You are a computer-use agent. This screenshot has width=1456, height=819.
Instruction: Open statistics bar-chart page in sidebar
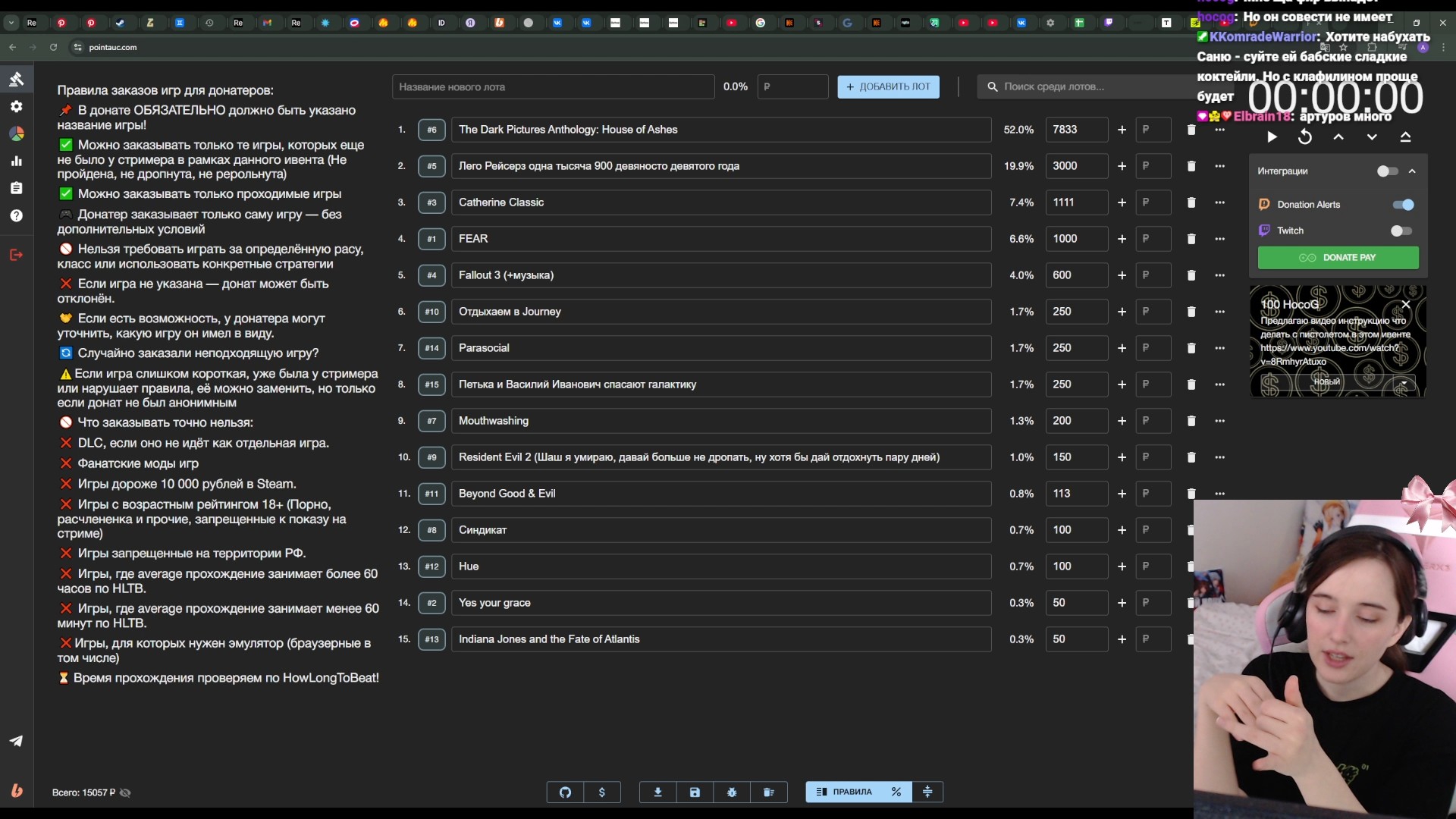point(16,161)
